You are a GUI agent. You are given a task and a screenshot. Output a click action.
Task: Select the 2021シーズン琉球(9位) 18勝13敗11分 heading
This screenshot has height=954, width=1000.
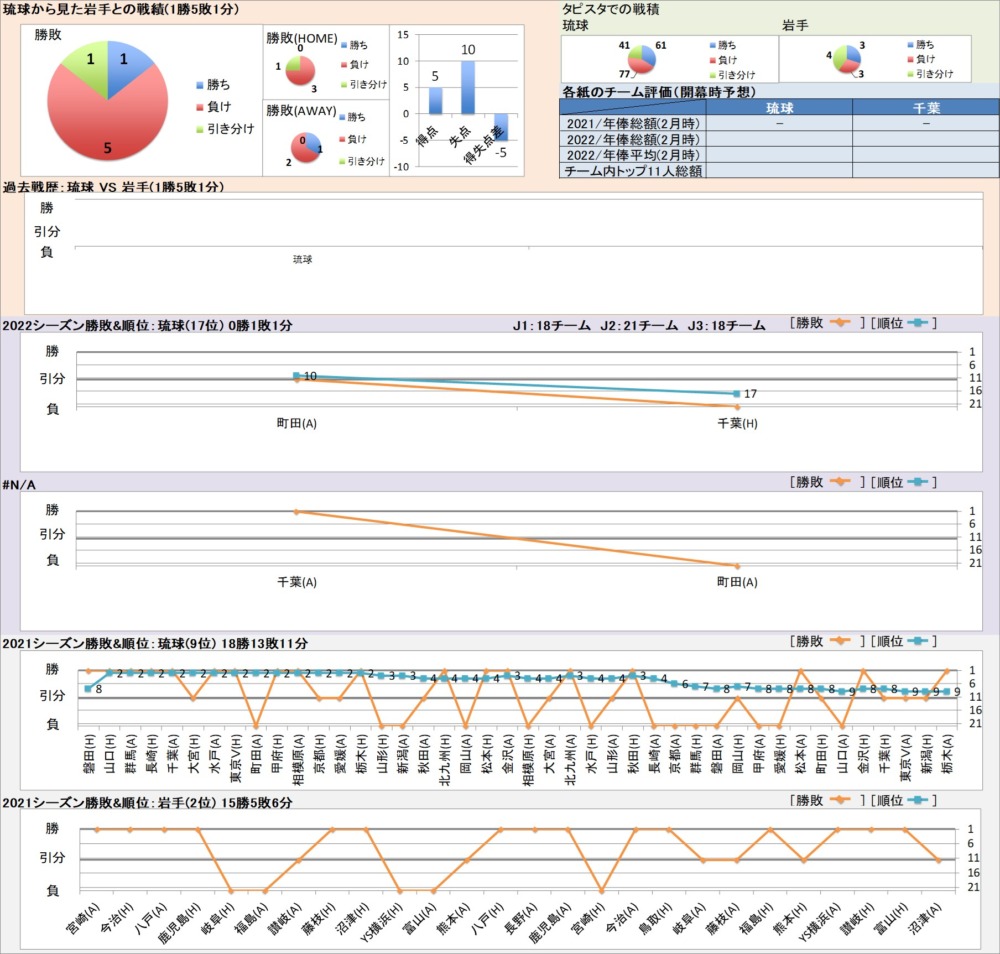coord(155,643)
